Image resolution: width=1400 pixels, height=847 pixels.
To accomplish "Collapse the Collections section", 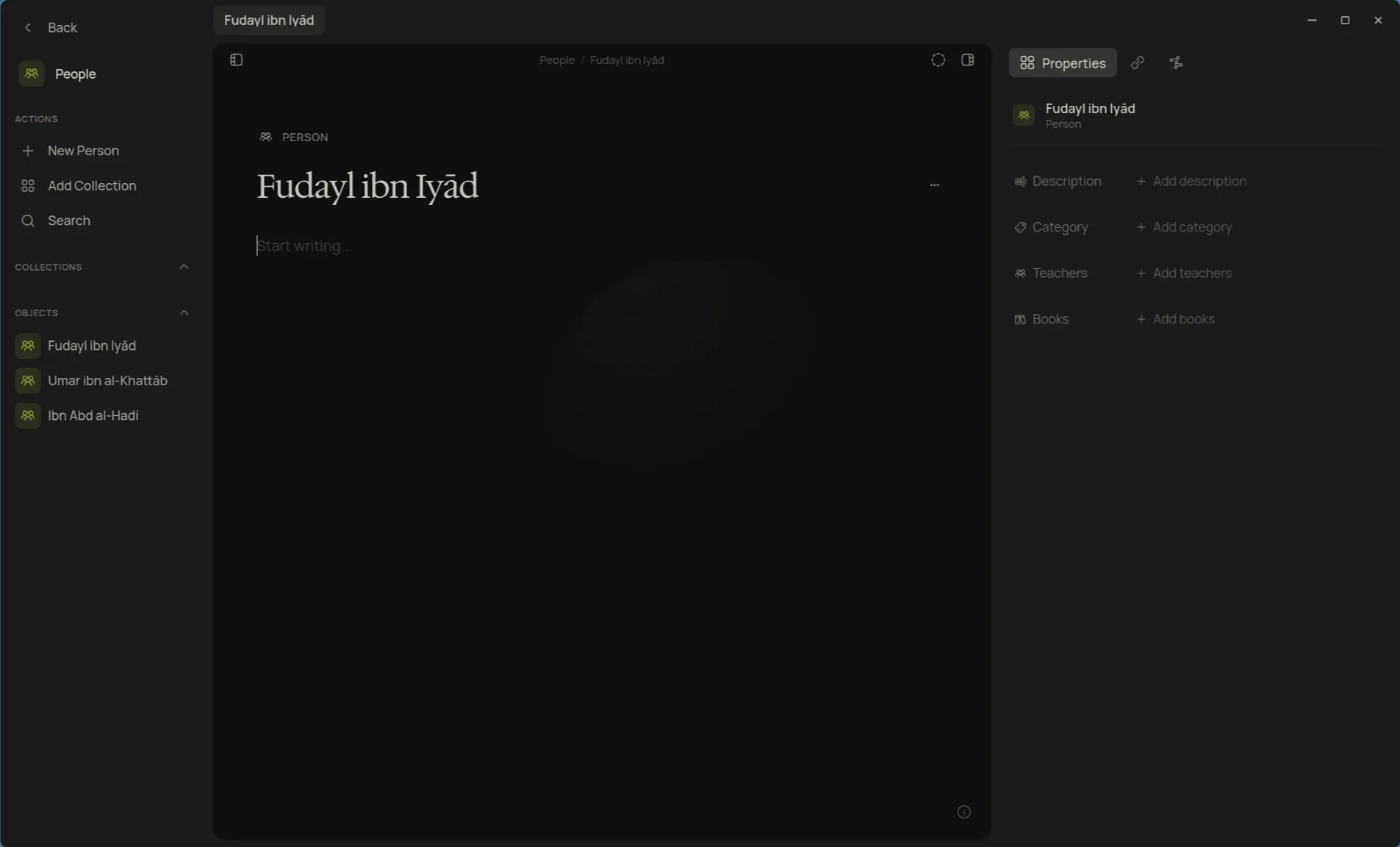I will click(x=184, y=267).
